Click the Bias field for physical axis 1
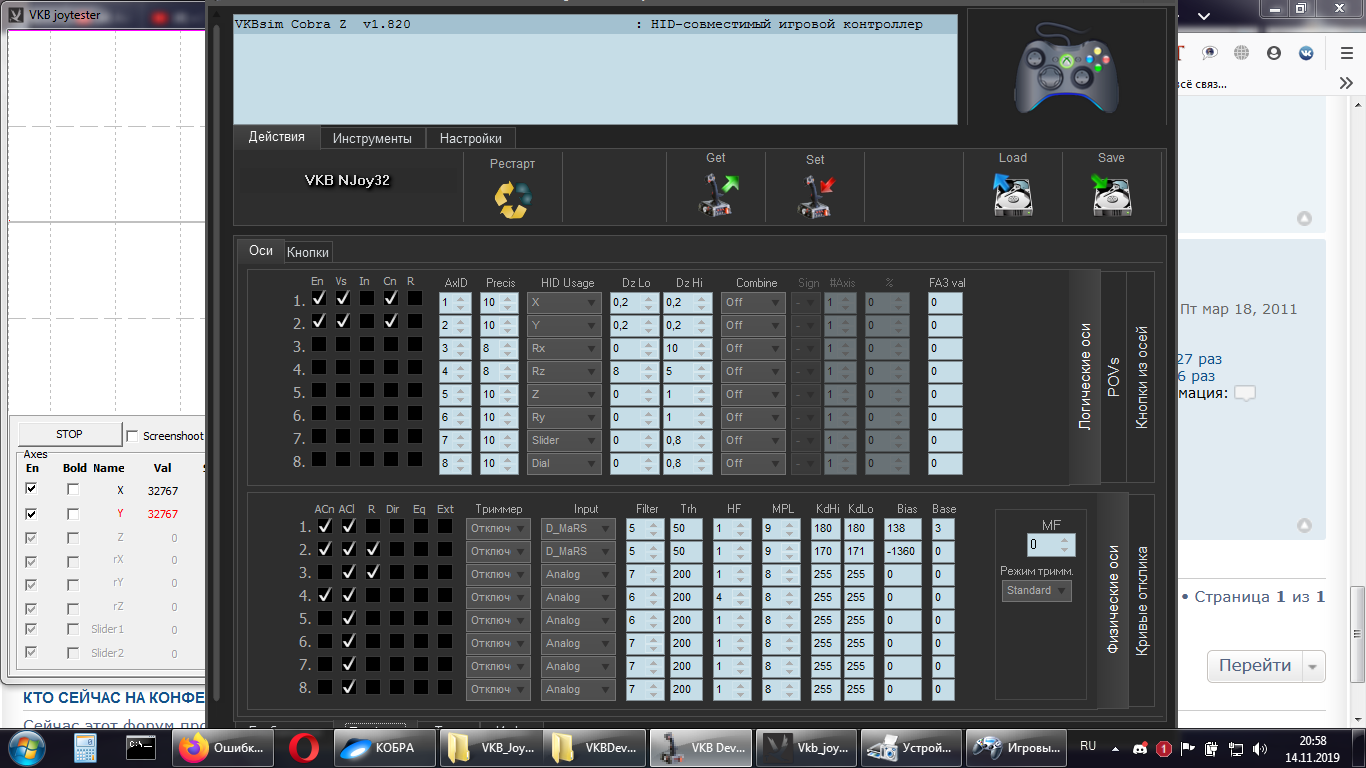This screenshot has height=768, width=1366. (902, 528)
